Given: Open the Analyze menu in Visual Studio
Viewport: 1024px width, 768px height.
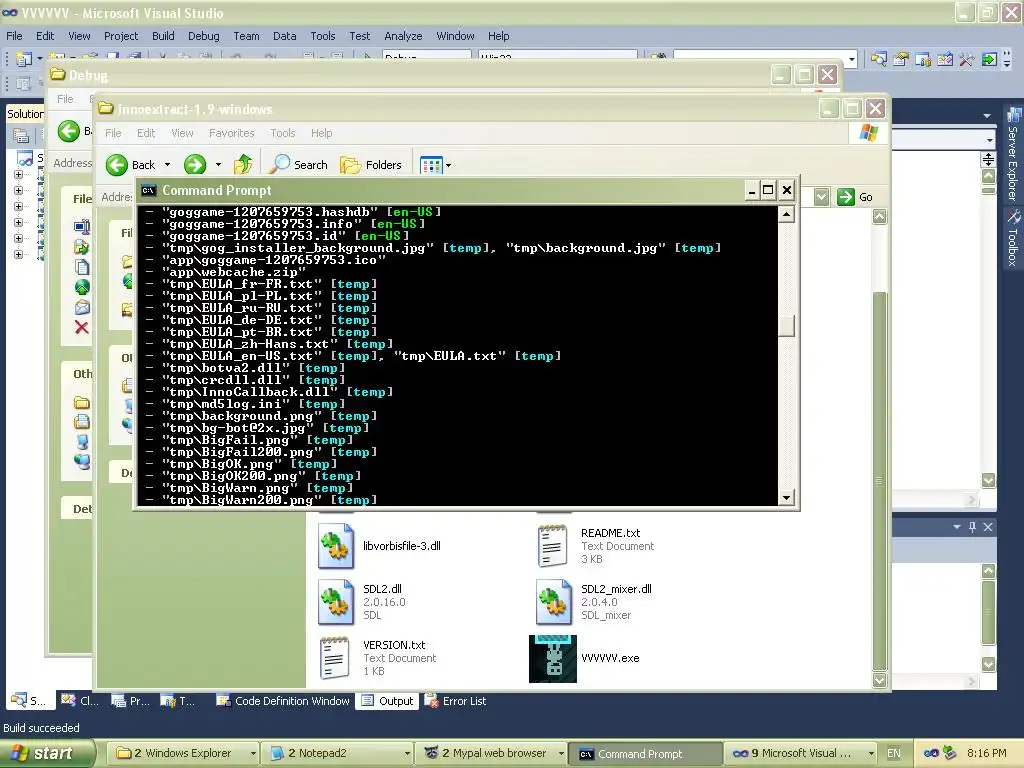Looking at the screenshot, I should click(403, 36).
